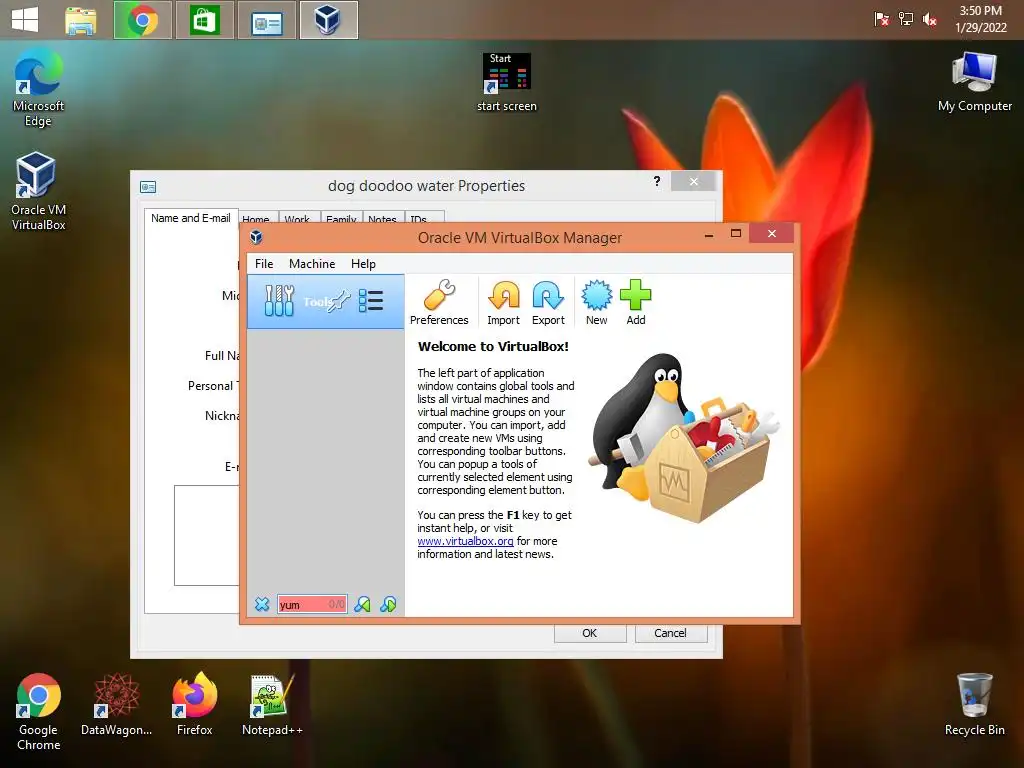Image resolution: width=1024 pixels, height=768 pixels.
Task: Switch to Work tab in Properties window
Action: tap(297, 219)
